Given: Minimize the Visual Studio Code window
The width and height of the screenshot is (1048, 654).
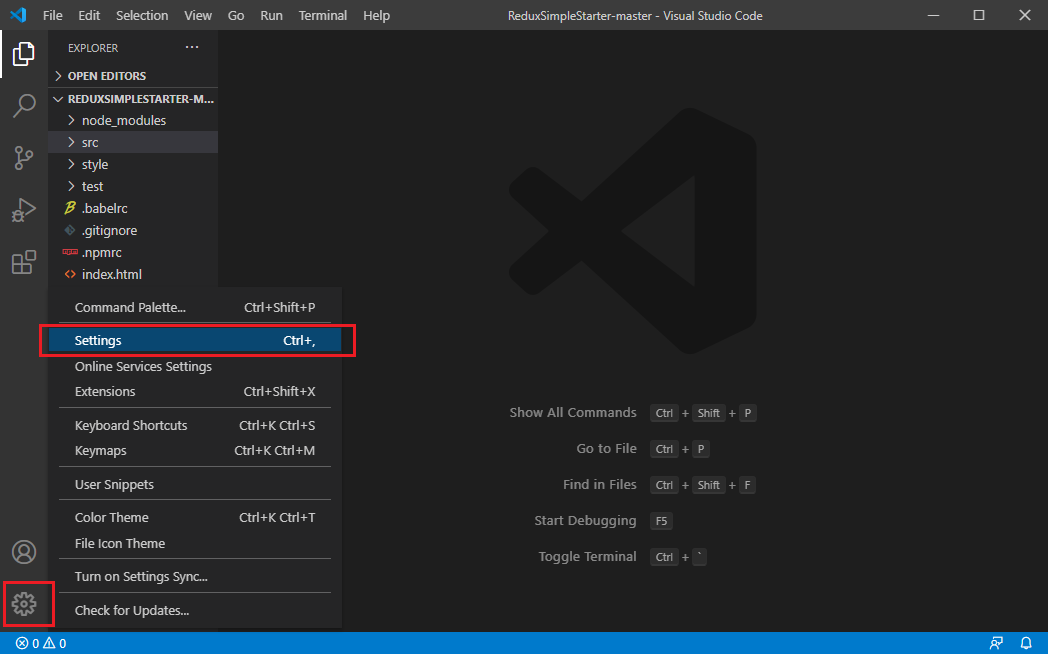Looking at the screenshot, I should click(934, 15).
